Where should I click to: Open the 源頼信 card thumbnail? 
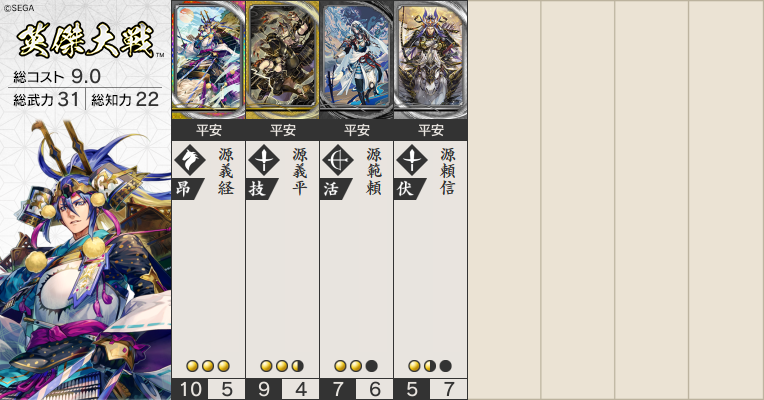click(431, 60)
